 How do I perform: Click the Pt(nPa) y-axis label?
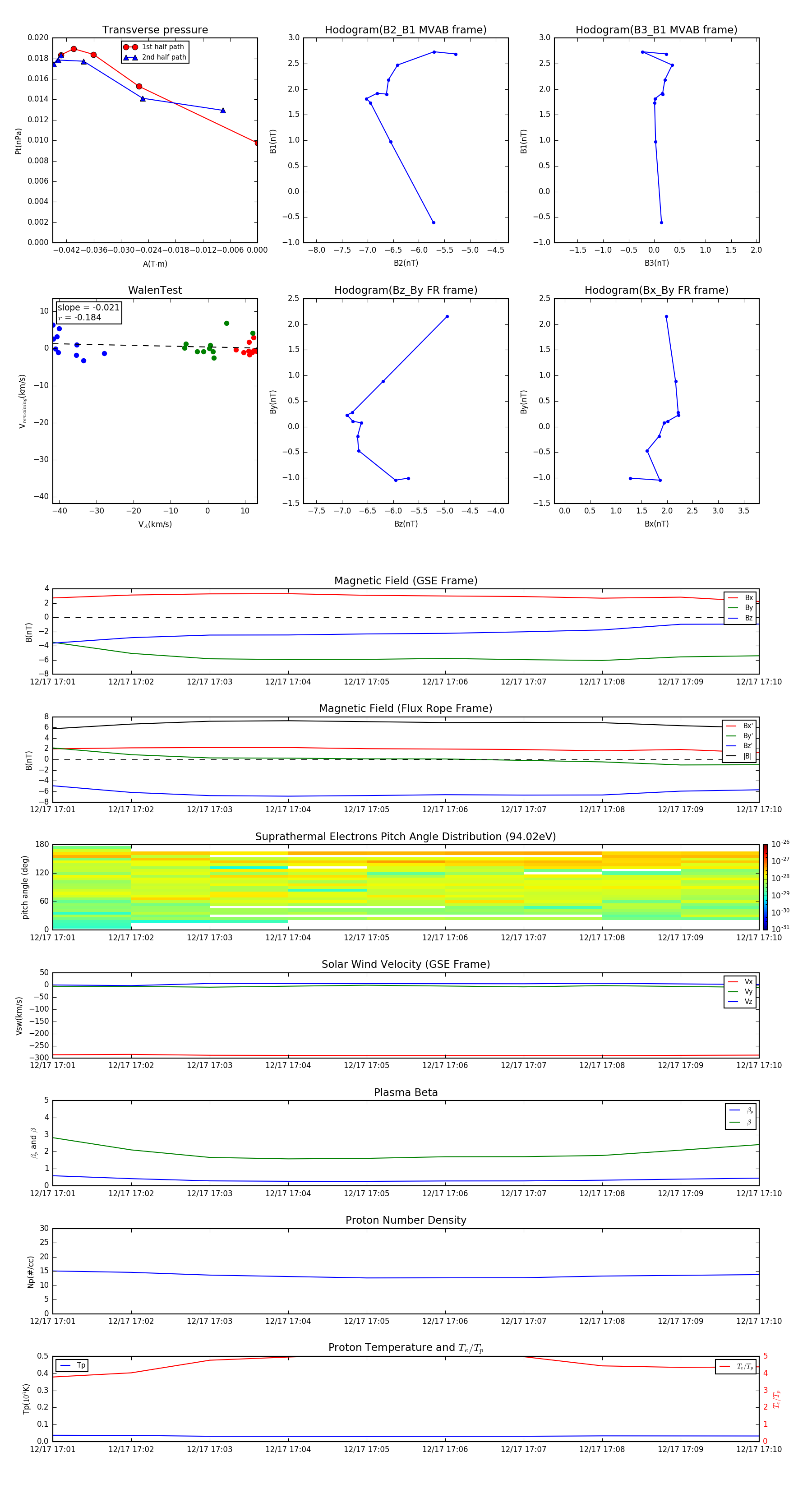(18, 140)
